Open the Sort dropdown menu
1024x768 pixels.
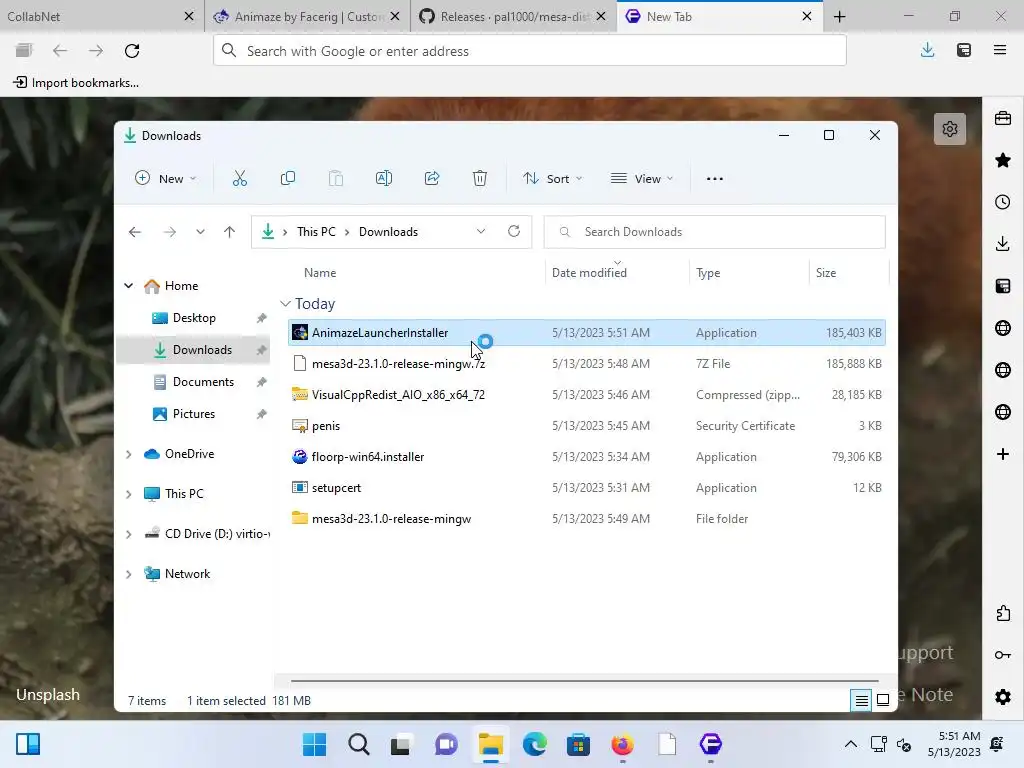pos(552,178)
